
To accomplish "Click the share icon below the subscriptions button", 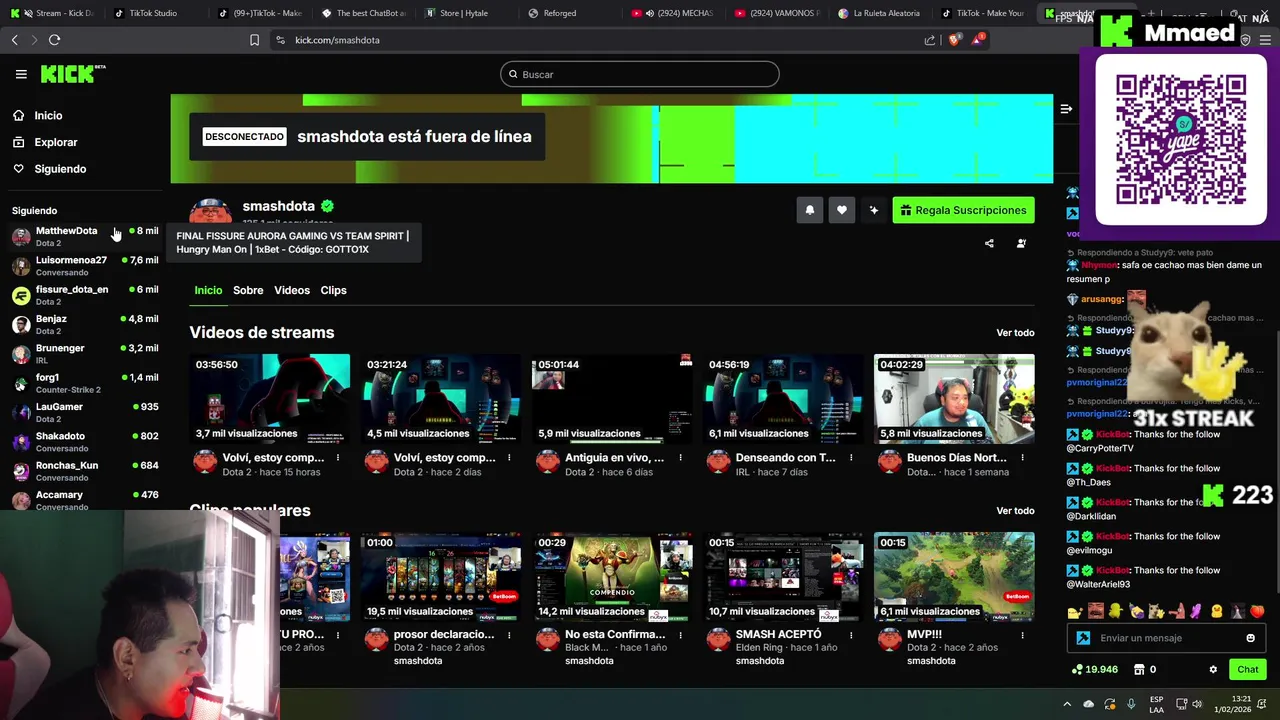I will 989,243.
